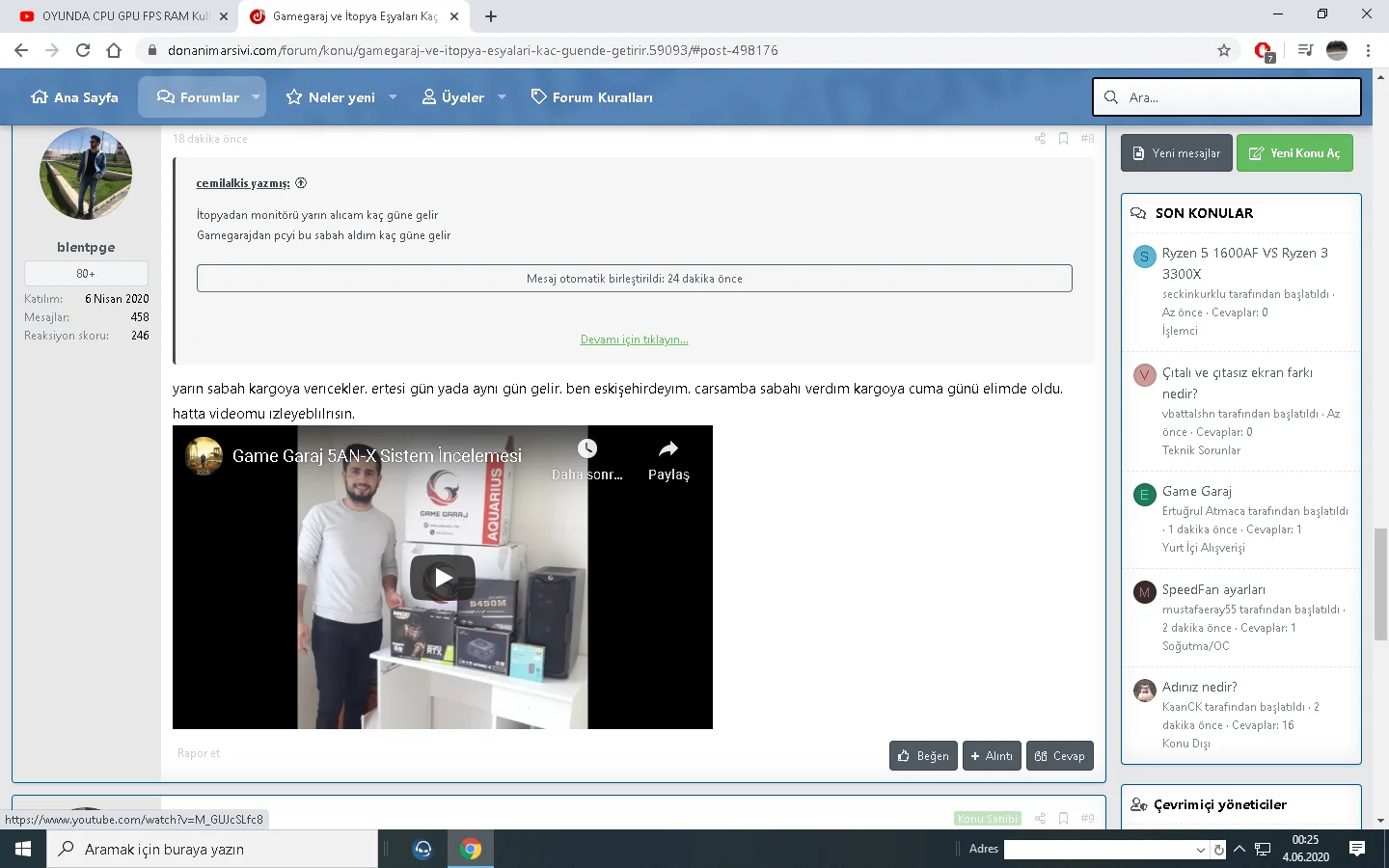Focus the forum Ara search field
The width and height of the screenshot is (1389, 868).
pyautogui.click(x=1227, y=97)
